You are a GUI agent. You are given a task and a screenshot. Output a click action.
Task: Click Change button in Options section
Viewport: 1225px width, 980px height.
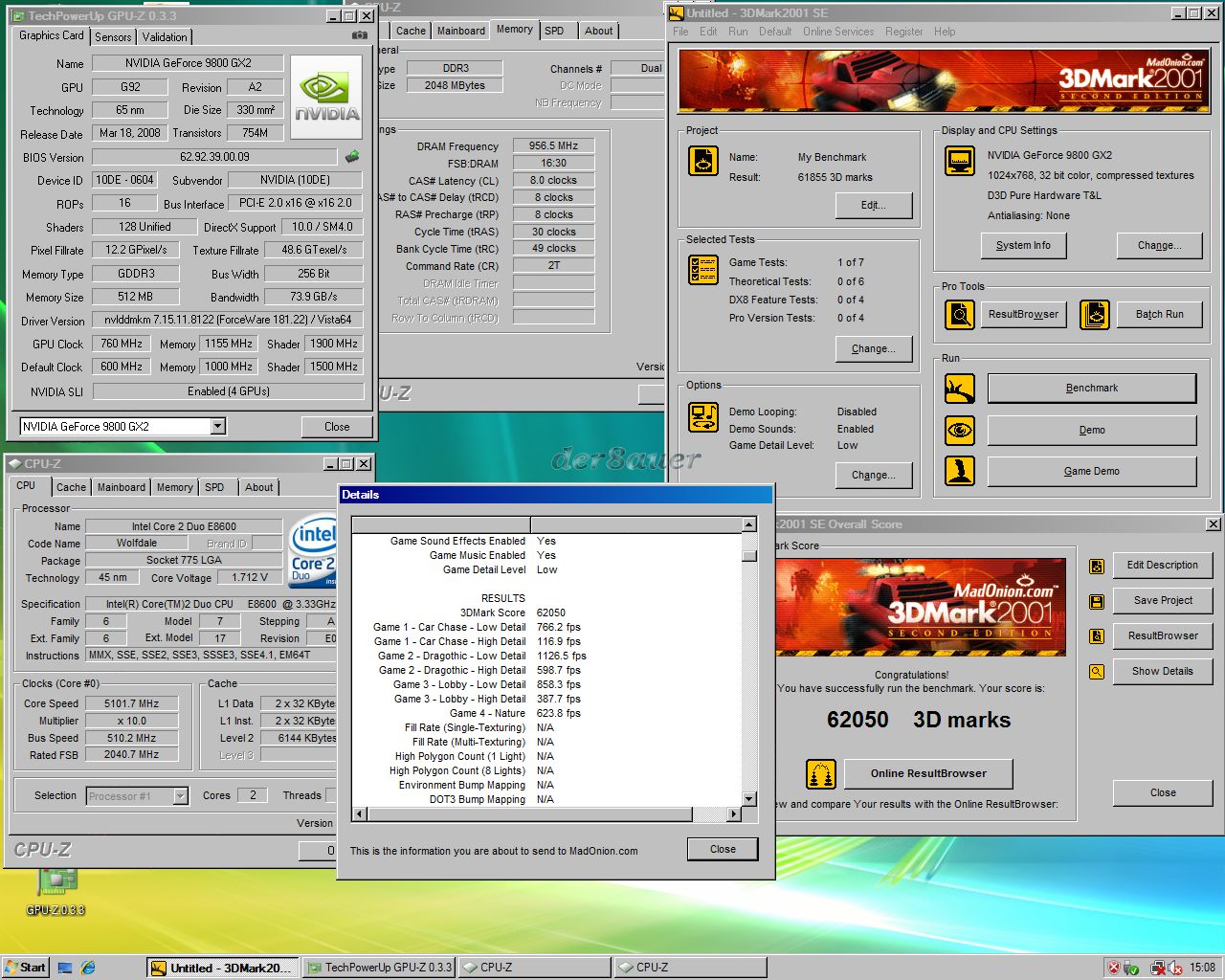click(874, 475)
